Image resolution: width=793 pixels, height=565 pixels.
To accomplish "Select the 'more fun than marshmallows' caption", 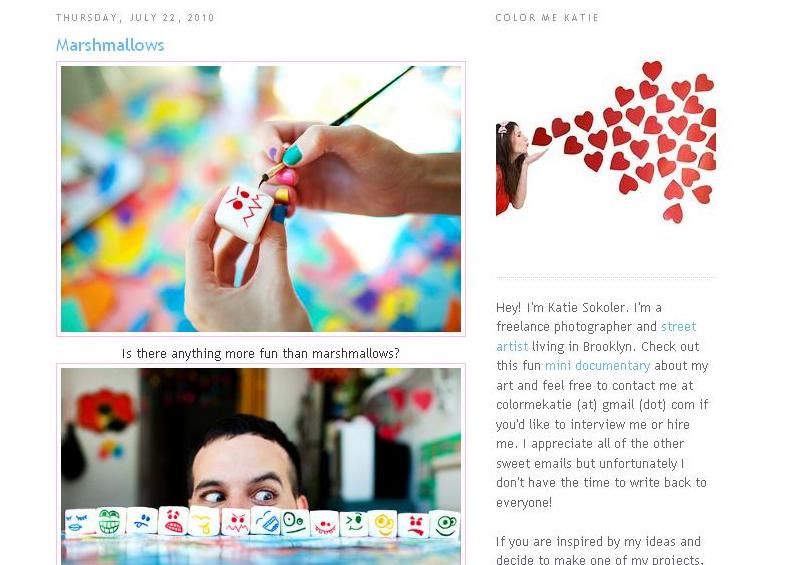I will (x=260, y=353).
